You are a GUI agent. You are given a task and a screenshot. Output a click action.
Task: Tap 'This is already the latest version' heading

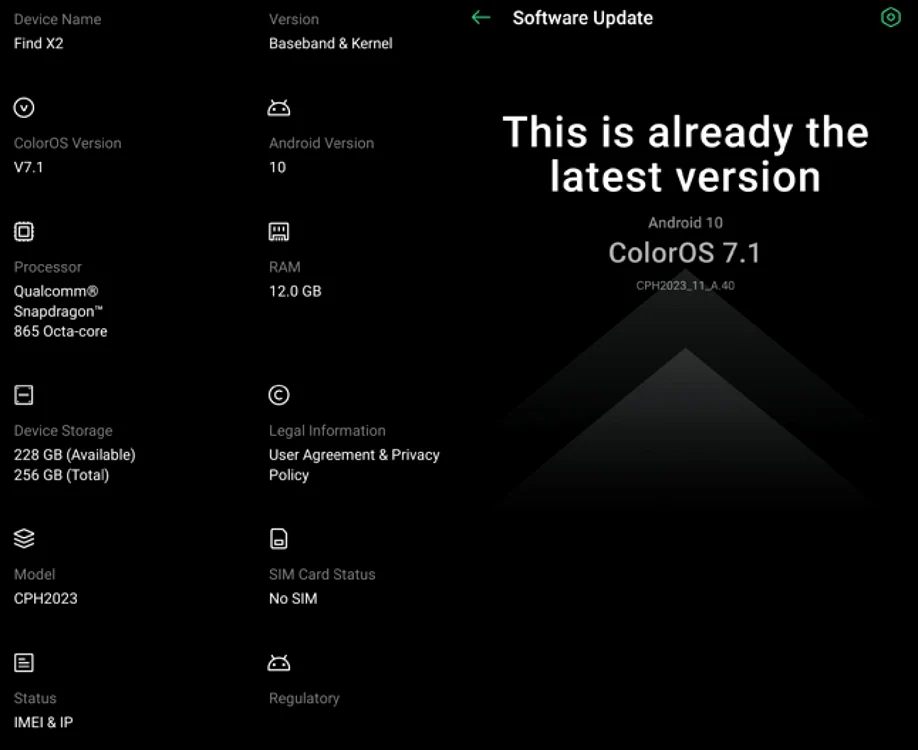tap(685, 154)
